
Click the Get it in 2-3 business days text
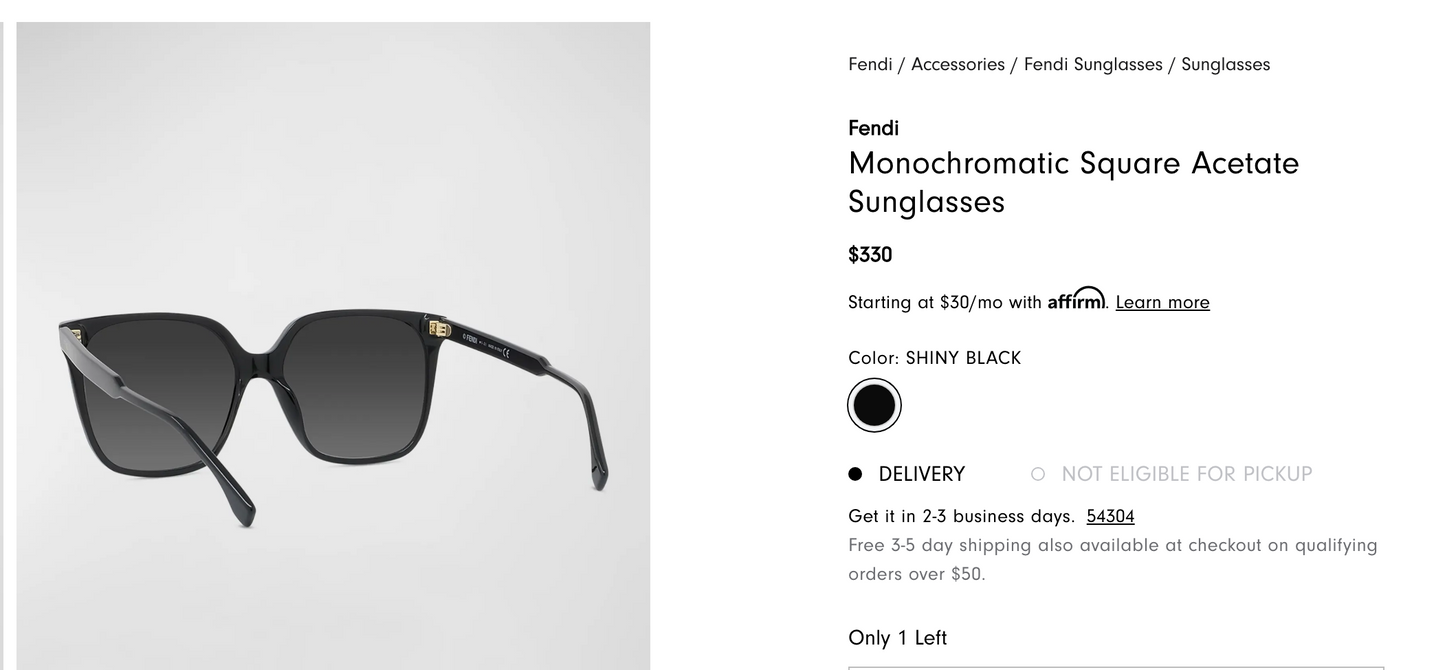961,516
